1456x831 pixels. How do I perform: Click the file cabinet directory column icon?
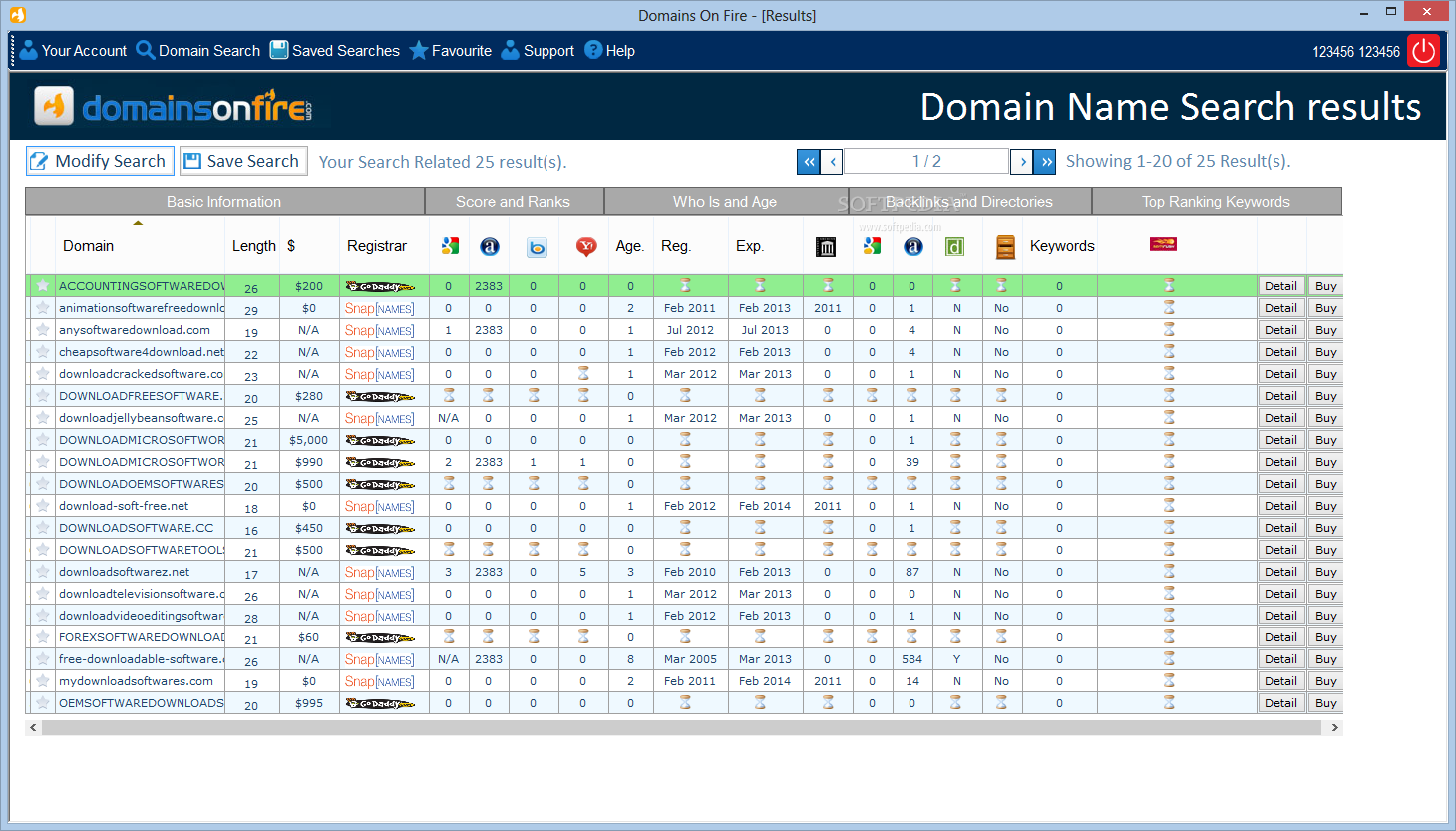1005,247
